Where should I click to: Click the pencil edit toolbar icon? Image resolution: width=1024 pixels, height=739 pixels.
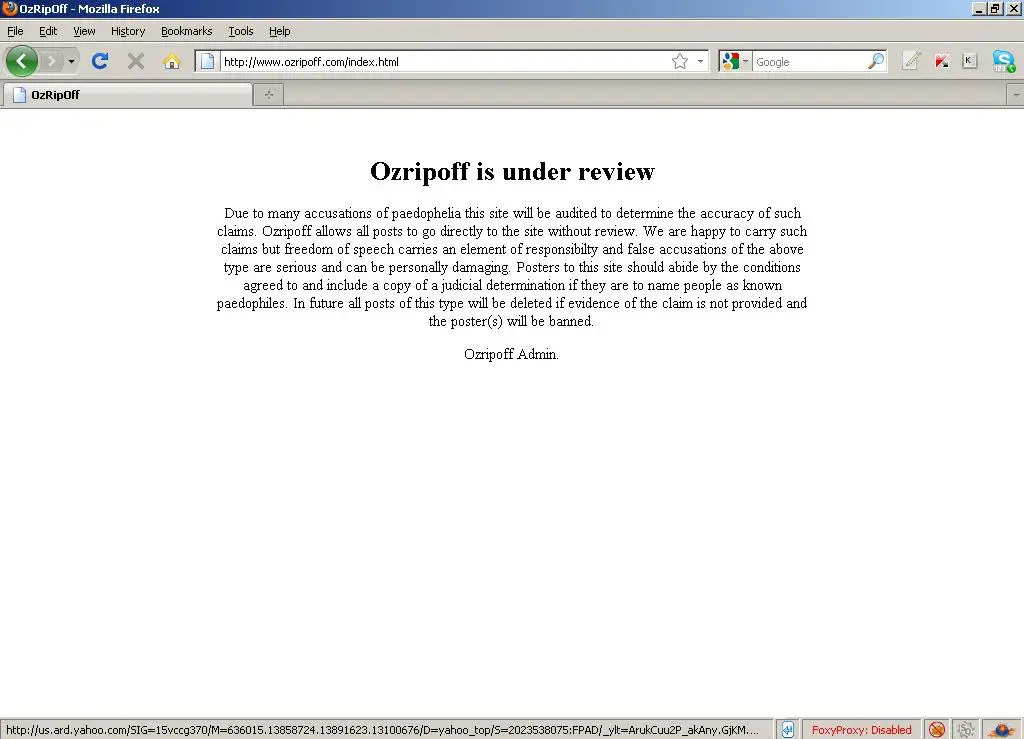point(912,61)
